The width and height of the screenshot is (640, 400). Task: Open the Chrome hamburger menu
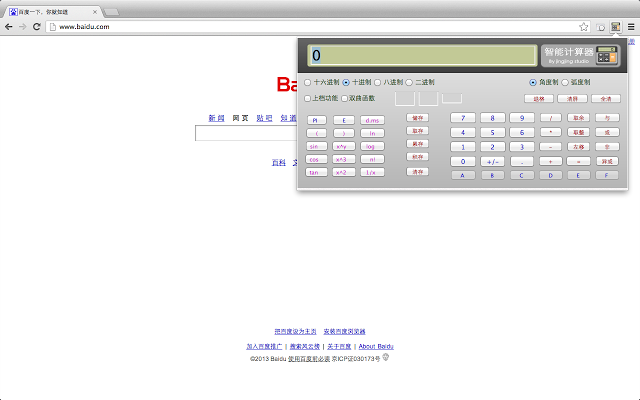[x=631, y=27]
